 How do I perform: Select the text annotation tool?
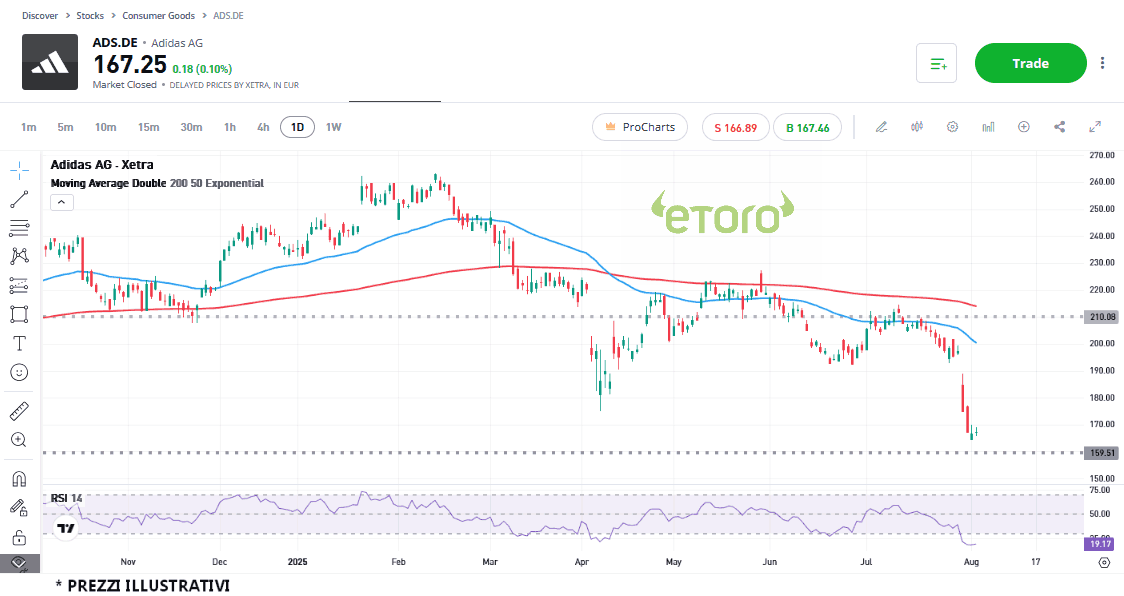point(19,343)
